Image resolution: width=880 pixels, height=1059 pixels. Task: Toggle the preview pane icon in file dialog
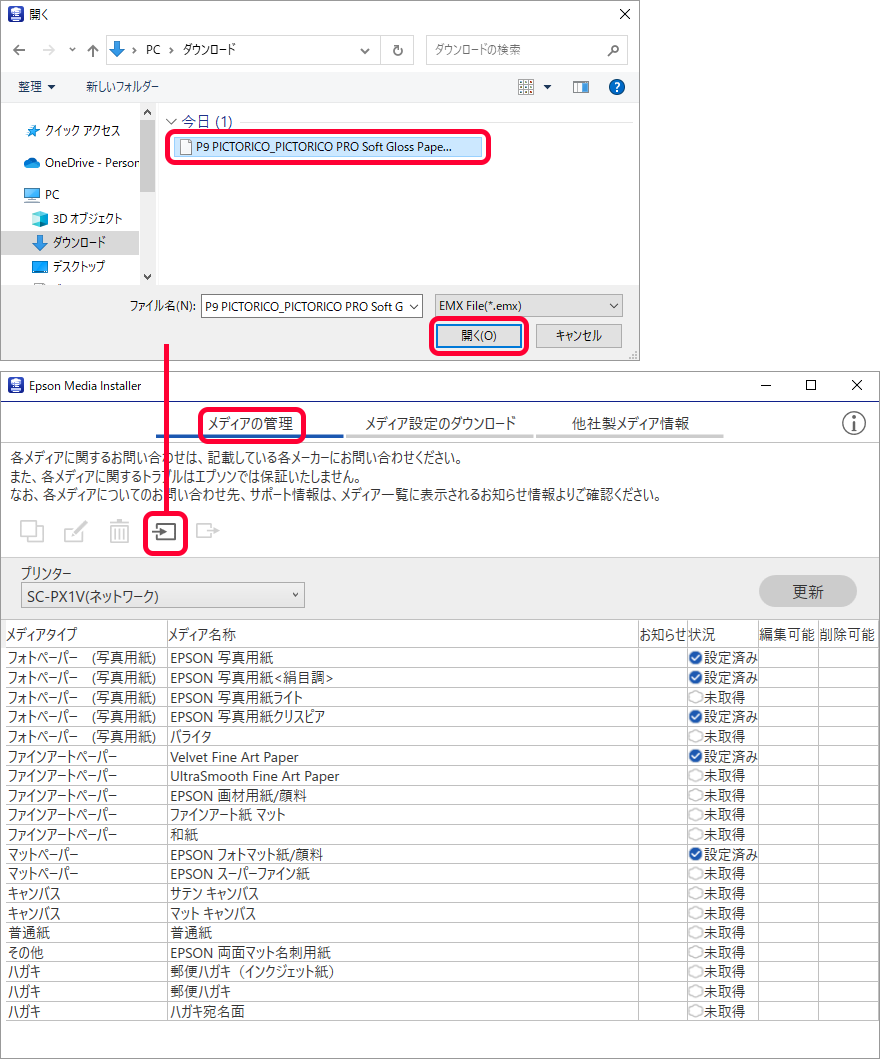click(581, 87)
